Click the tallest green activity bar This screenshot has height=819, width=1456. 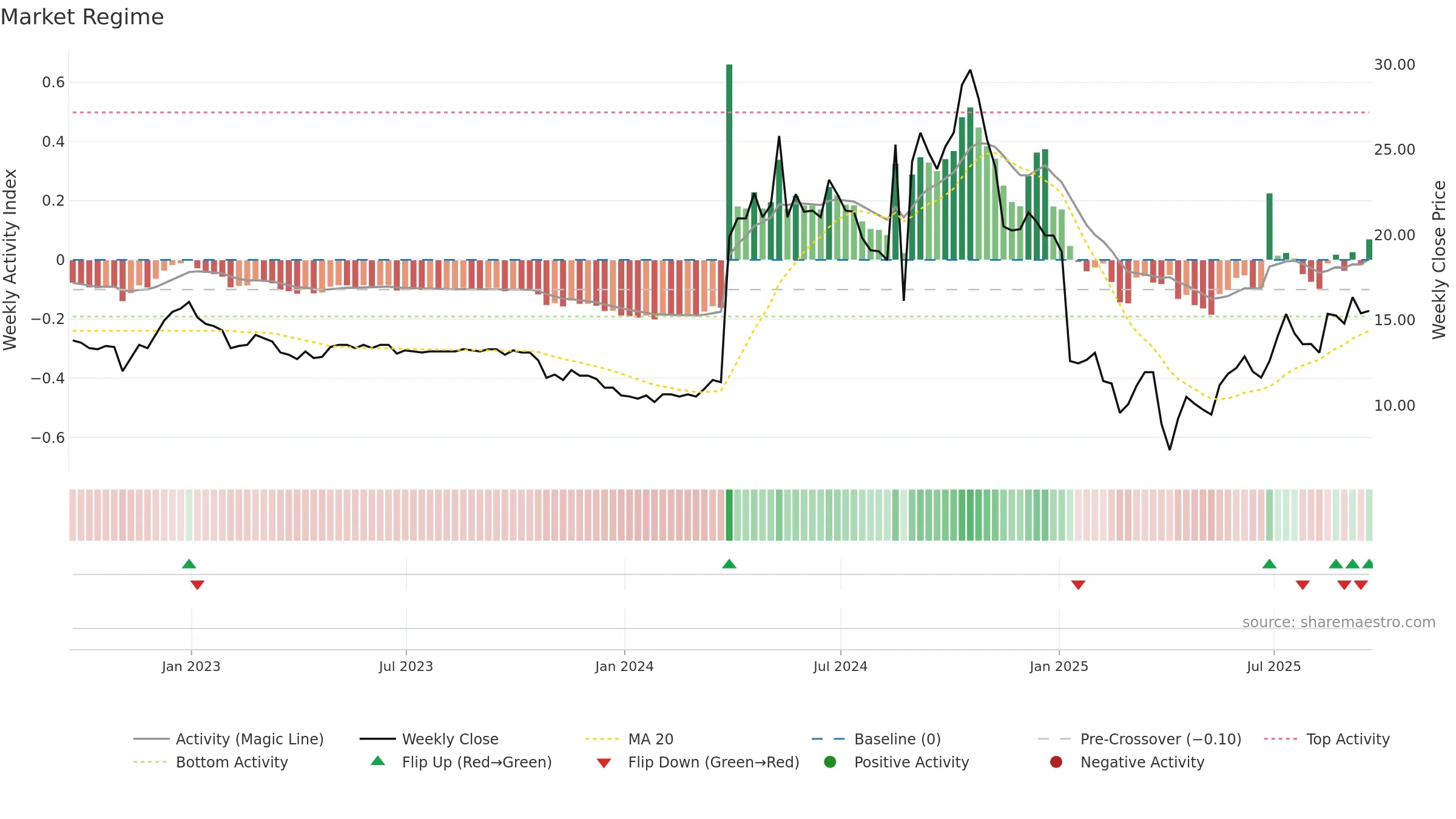click(729, 162)
